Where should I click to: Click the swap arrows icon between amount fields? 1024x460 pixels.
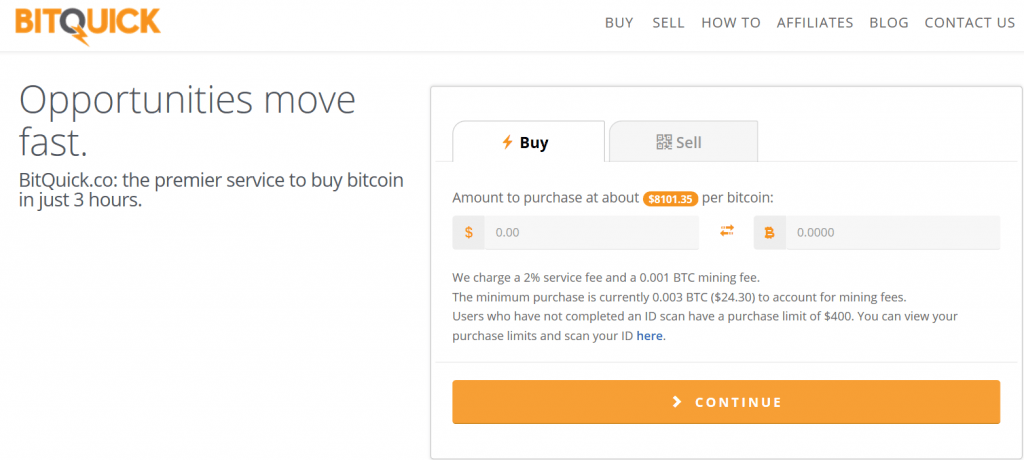click(727, 230)
